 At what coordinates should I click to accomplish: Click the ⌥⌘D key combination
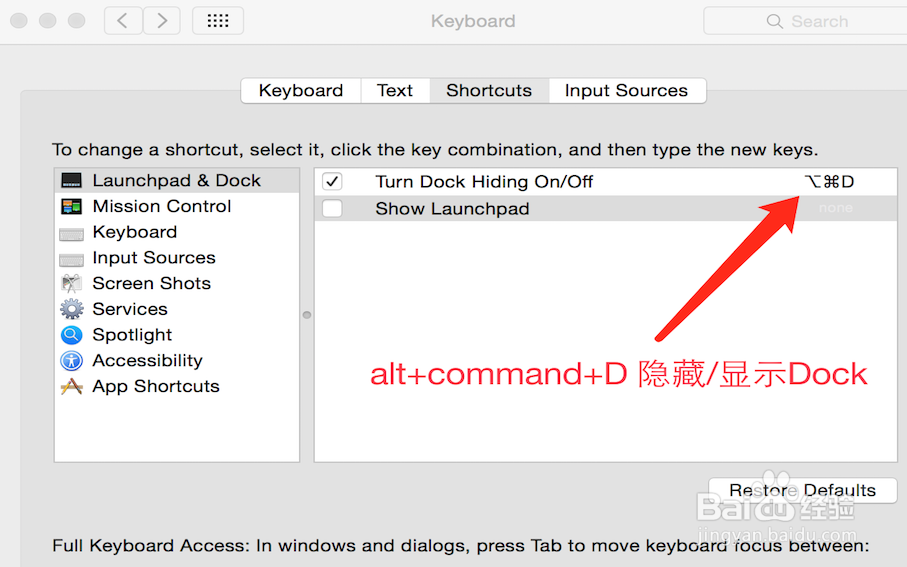[829, 182]
